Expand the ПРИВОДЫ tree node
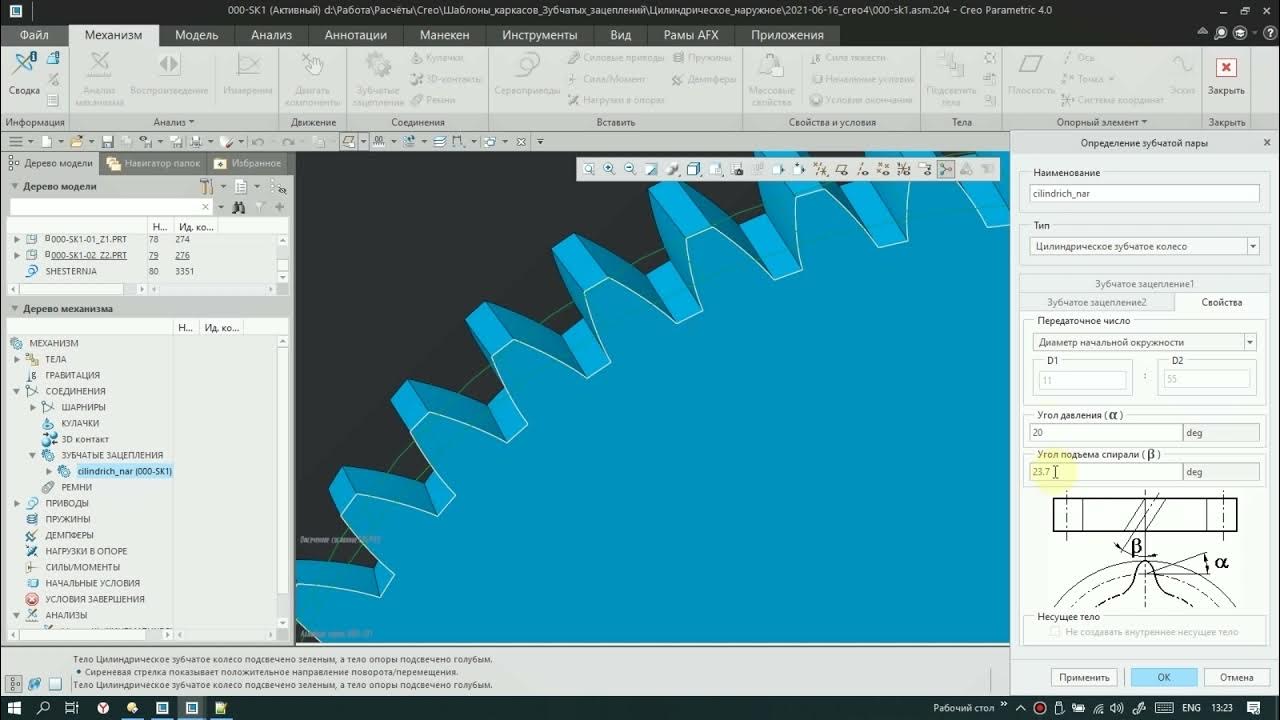Viewport: 1280px width, 720px height. (x=17, y=503)
